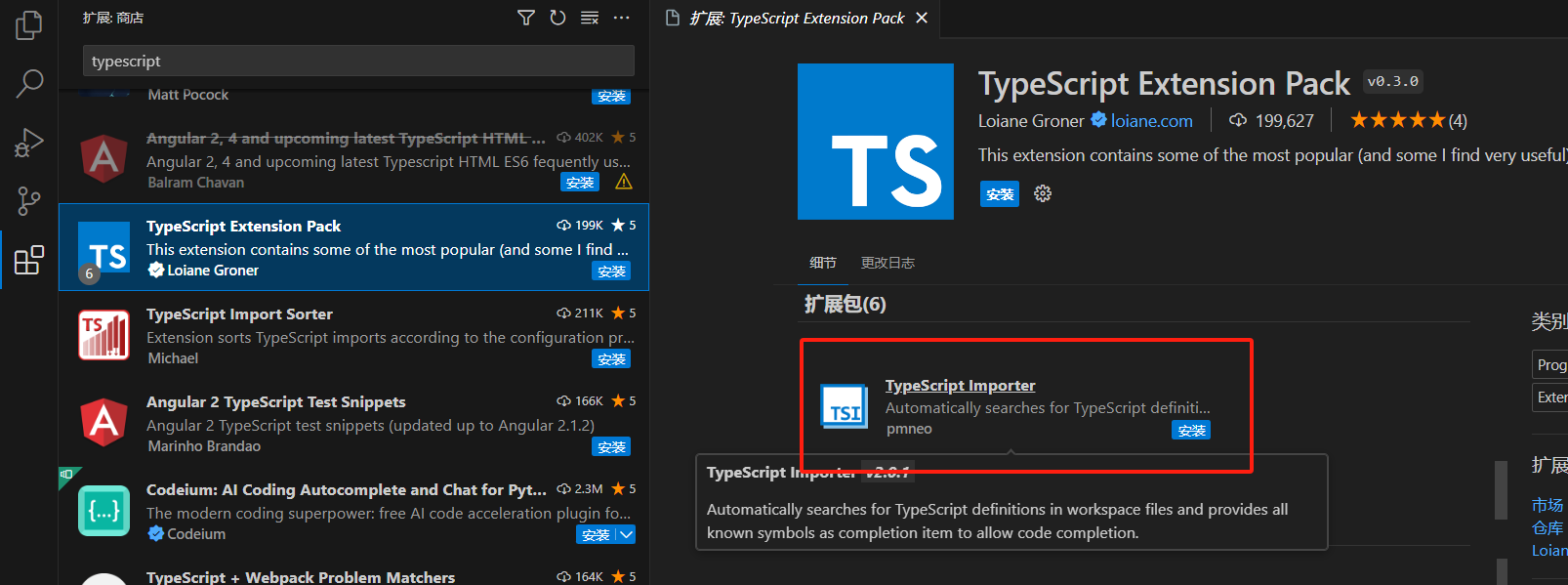The image size is (1568, 585).
Task: Open Codeium install dropdown arrow
Action: coord(626,534)
